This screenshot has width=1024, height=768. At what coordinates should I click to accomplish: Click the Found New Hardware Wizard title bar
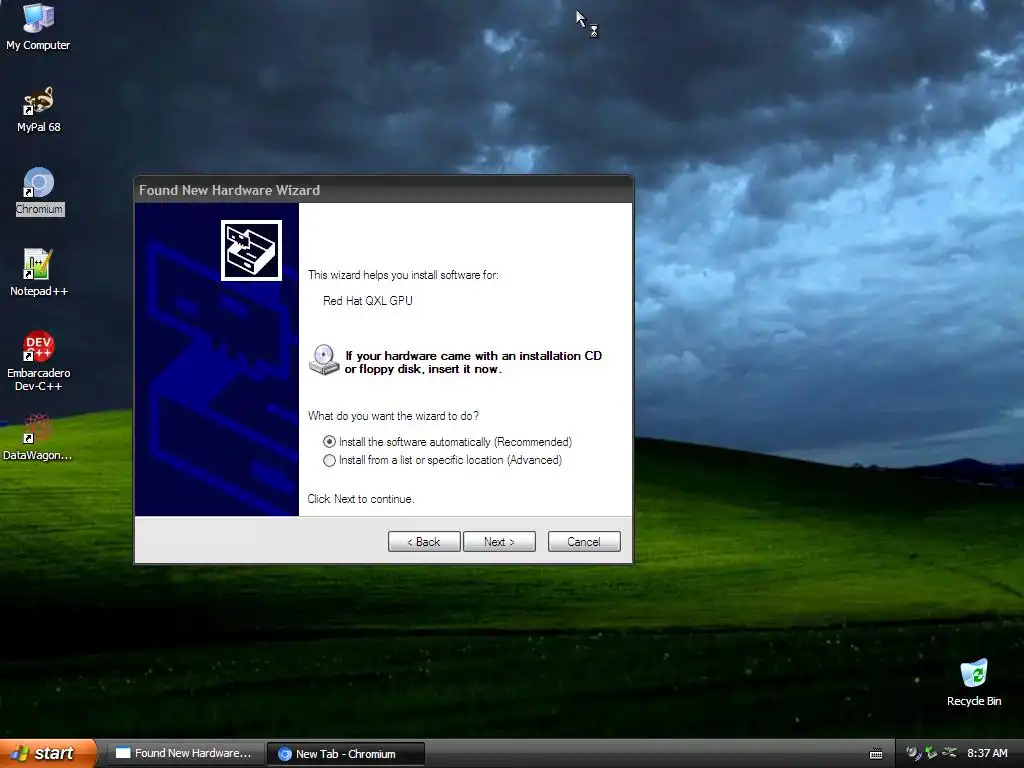coord(383,190)
